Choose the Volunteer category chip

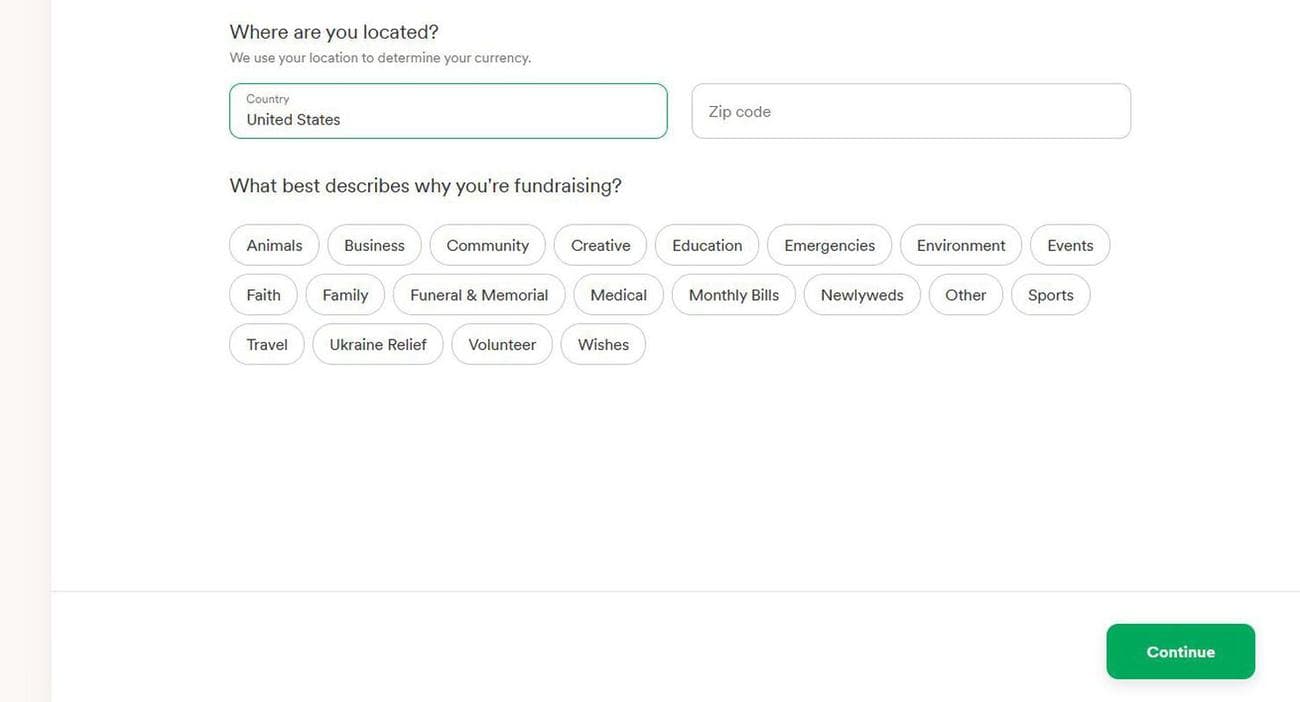coord(502,344)
